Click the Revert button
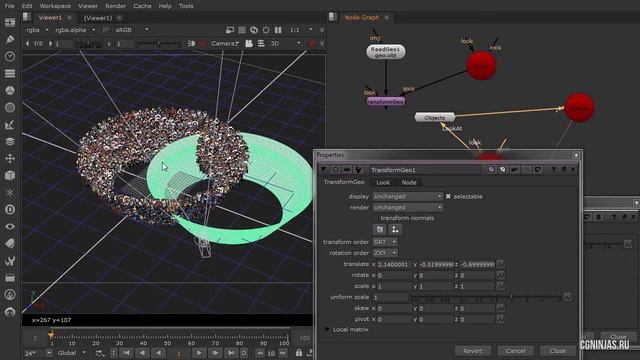 coord(473,351)
